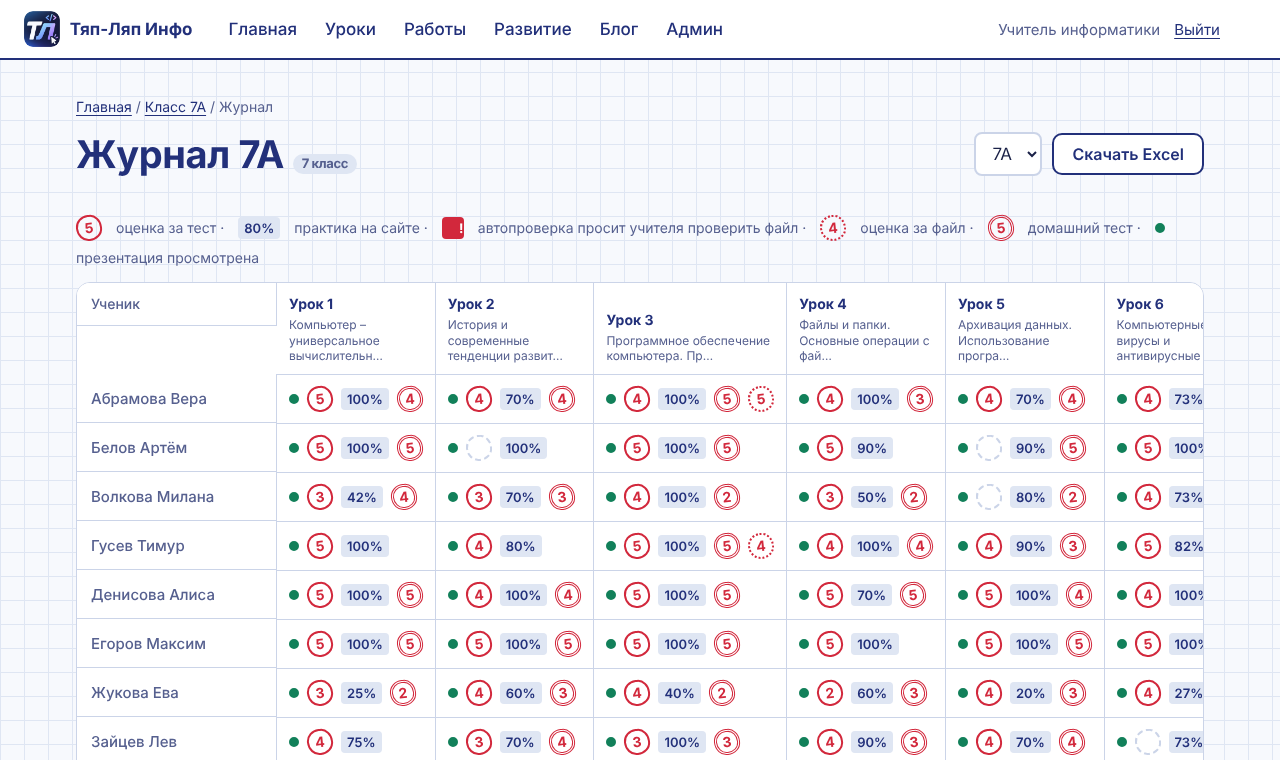Click Жукова Ева lesson 1 home test grade 2
Viewport: 1280px width, 760px height.
coord(402,693)
